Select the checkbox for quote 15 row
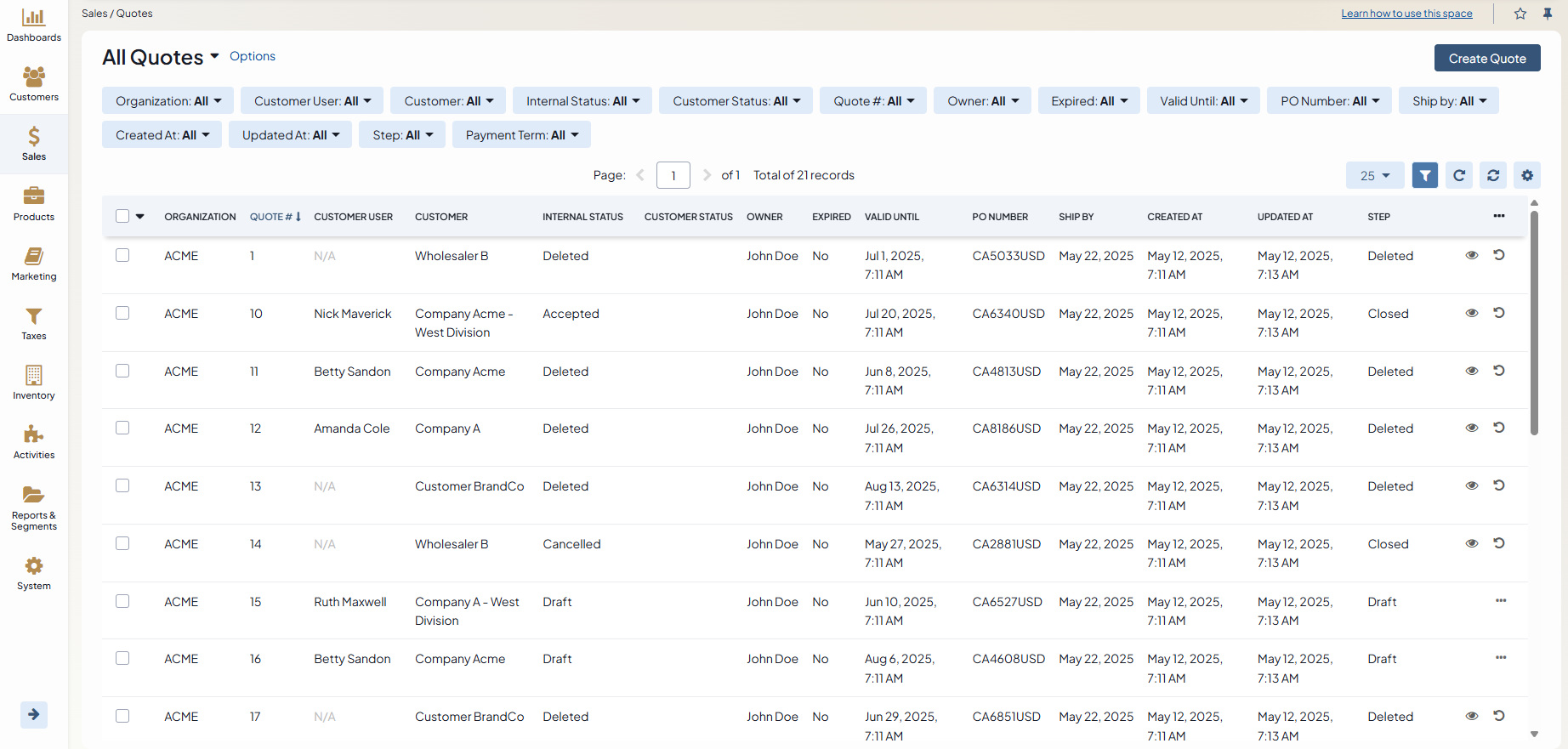Screen dimensions: 1568x749 tap(122, 601)
